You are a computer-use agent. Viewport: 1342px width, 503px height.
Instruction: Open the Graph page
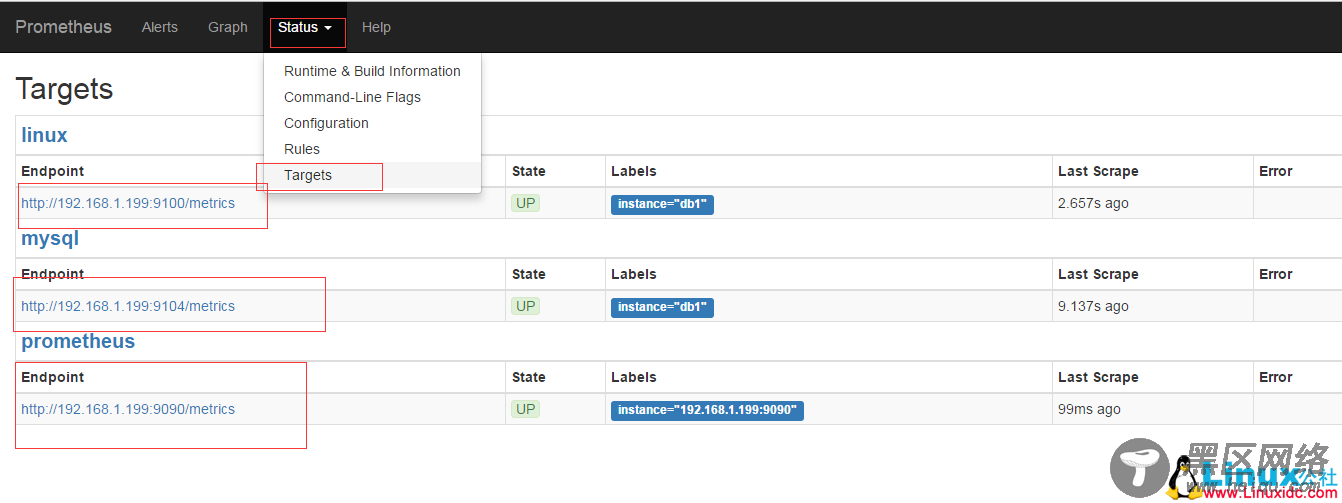tap(228, 27)
